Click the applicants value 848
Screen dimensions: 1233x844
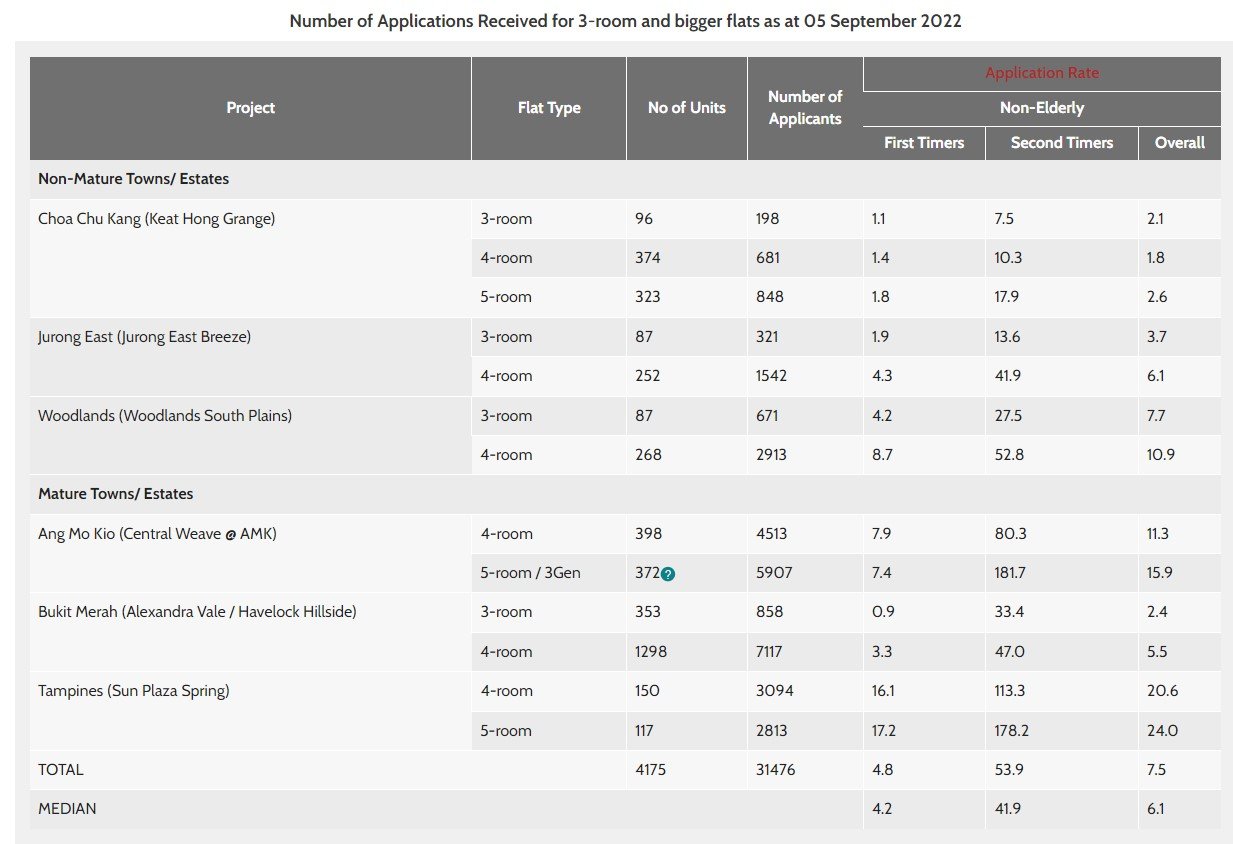pyautogui.click(x=770, y=297)
